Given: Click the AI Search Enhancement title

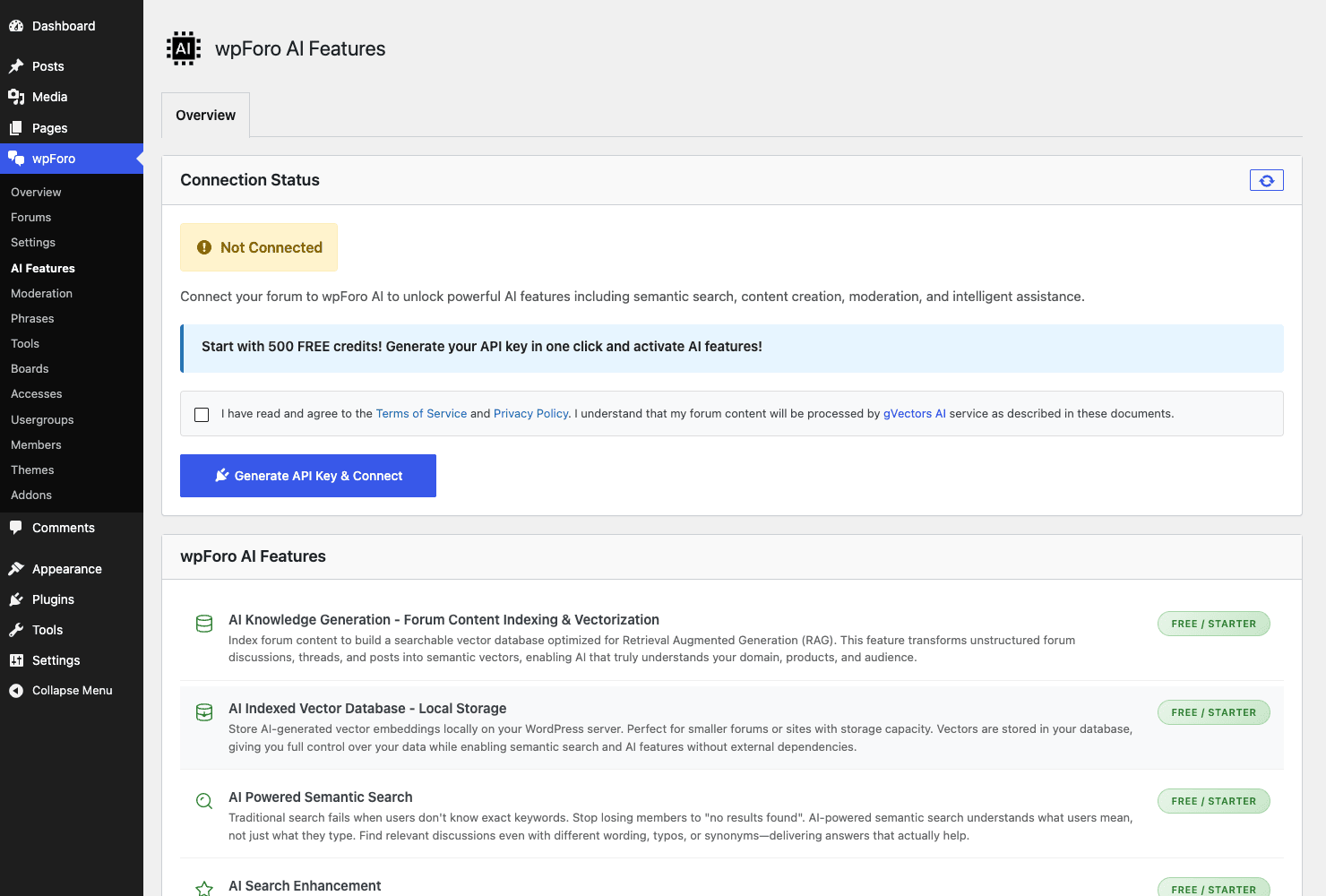Looking at the screenshot, I should pos(305,885).
